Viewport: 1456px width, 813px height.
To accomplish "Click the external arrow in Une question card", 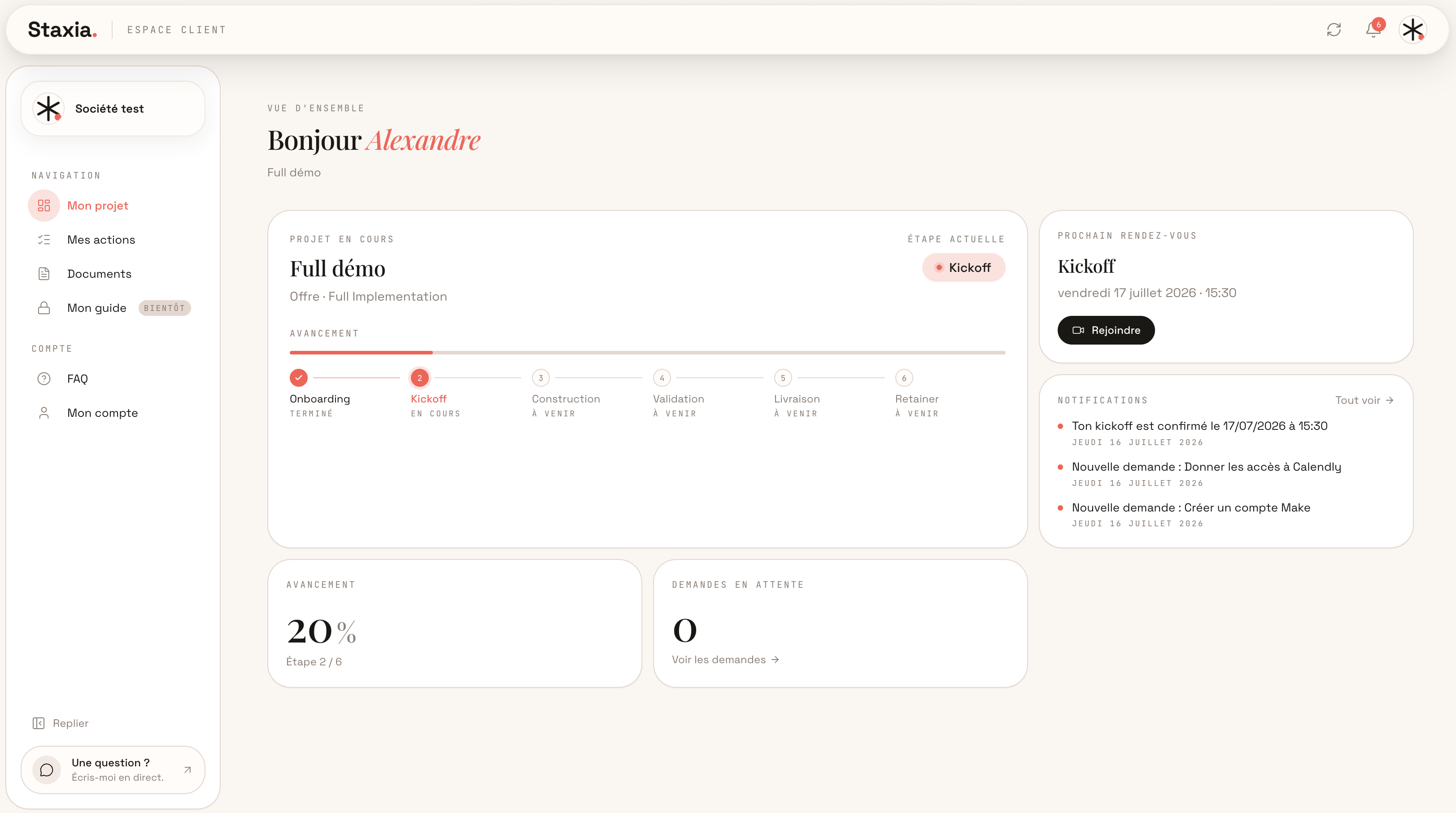I will click(x=187, y=769).
